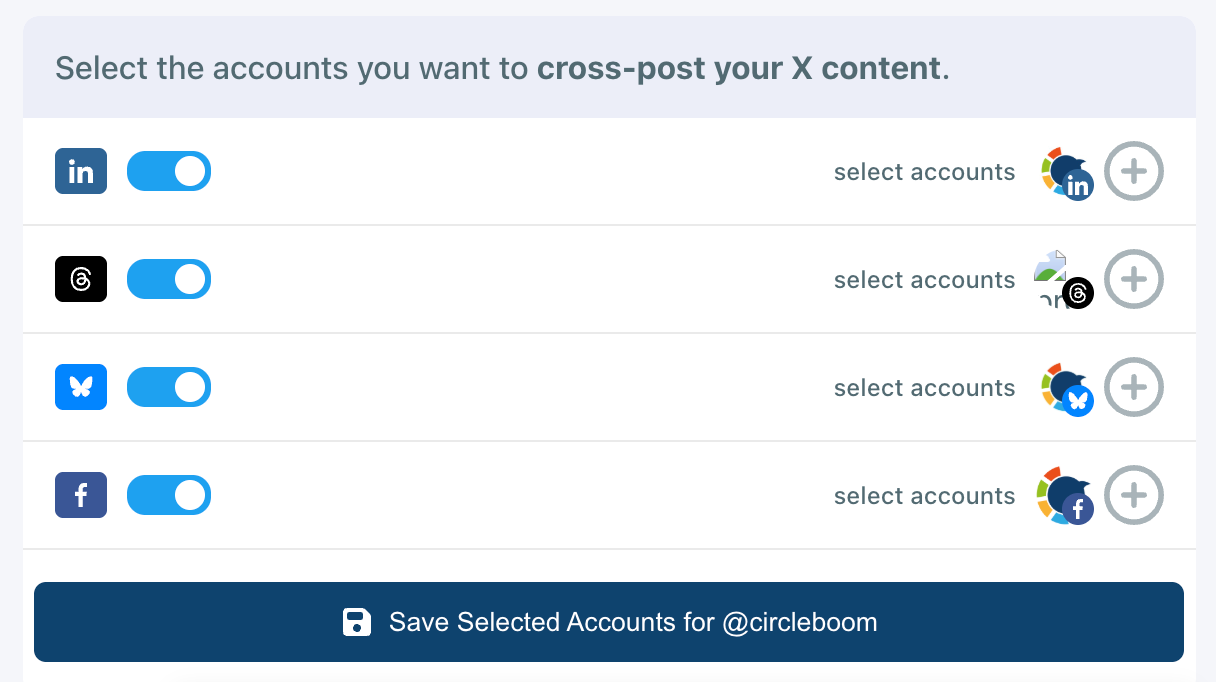Click the LinkedIn platform icon
The image size is (1216, 682).
click(81, 171)
